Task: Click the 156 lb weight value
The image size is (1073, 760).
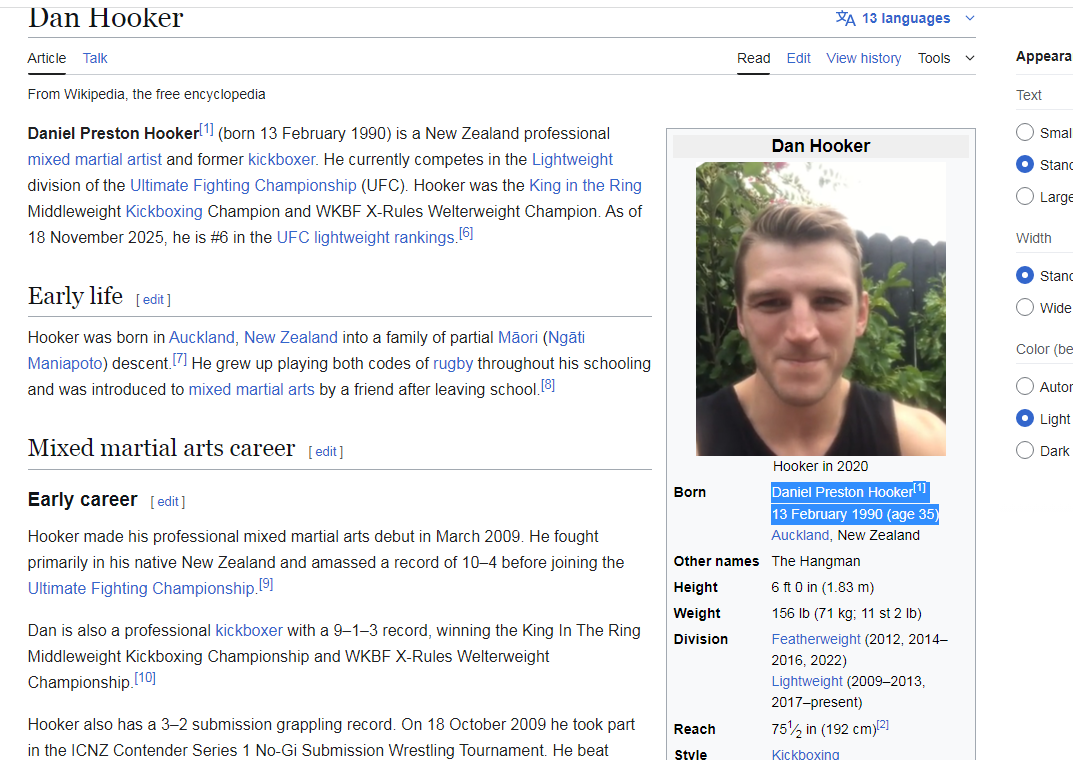Action: [x=846, y=613]
